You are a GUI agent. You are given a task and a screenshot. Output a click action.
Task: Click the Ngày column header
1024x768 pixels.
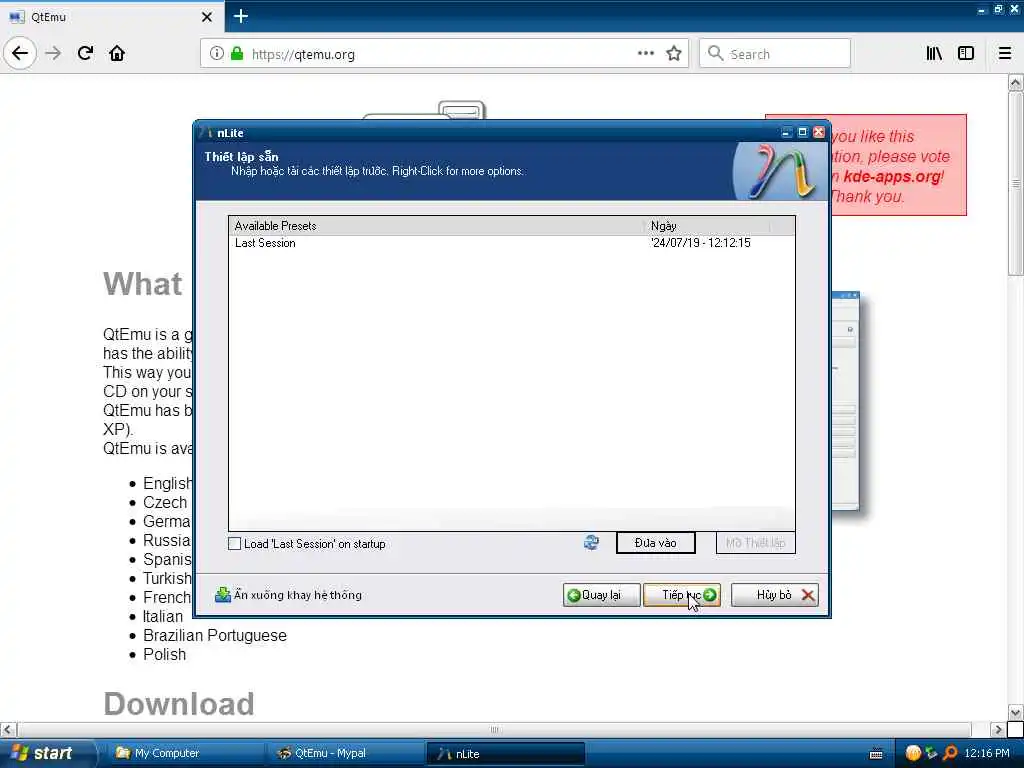pos(707,226)
